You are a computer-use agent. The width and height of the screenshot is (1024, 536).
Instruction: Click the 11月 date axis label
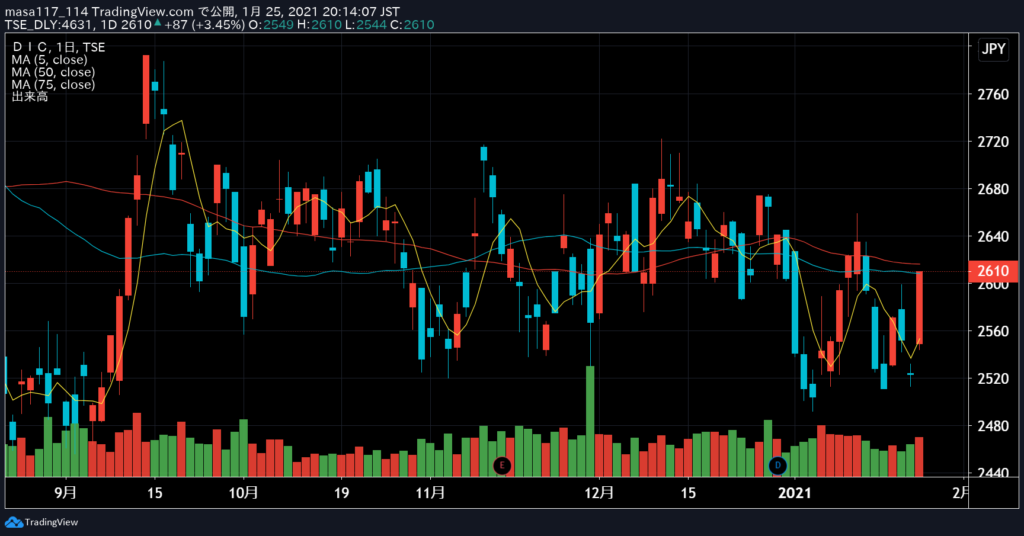point(430,492)
